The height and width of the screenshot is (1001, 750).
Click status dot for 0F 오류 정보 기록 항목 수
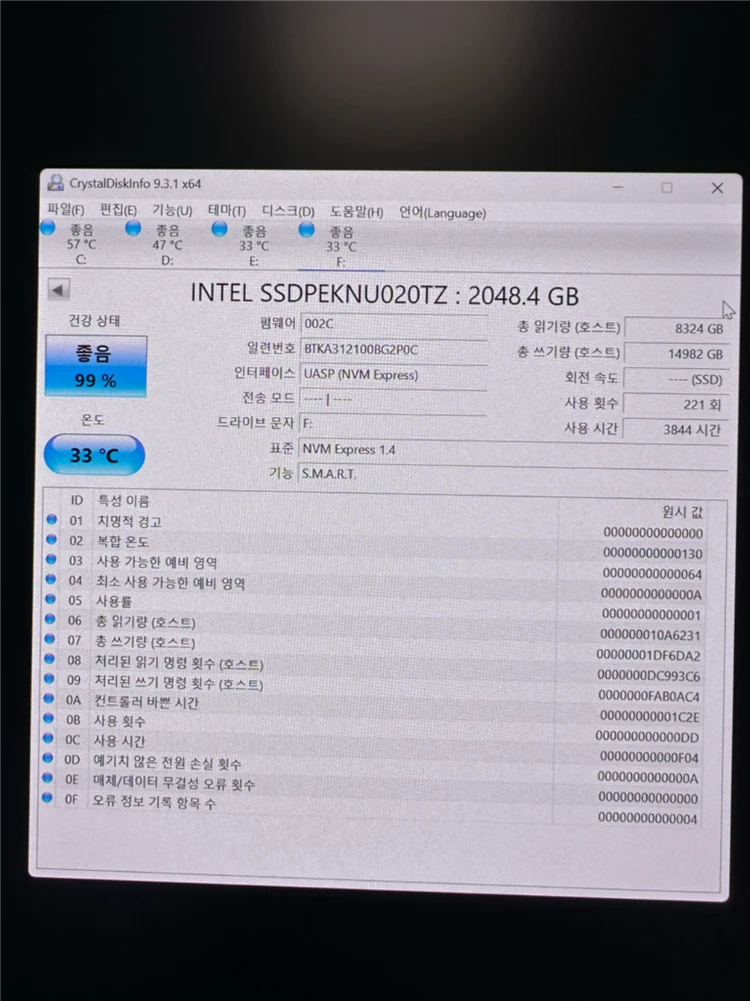tap(47, 797)
